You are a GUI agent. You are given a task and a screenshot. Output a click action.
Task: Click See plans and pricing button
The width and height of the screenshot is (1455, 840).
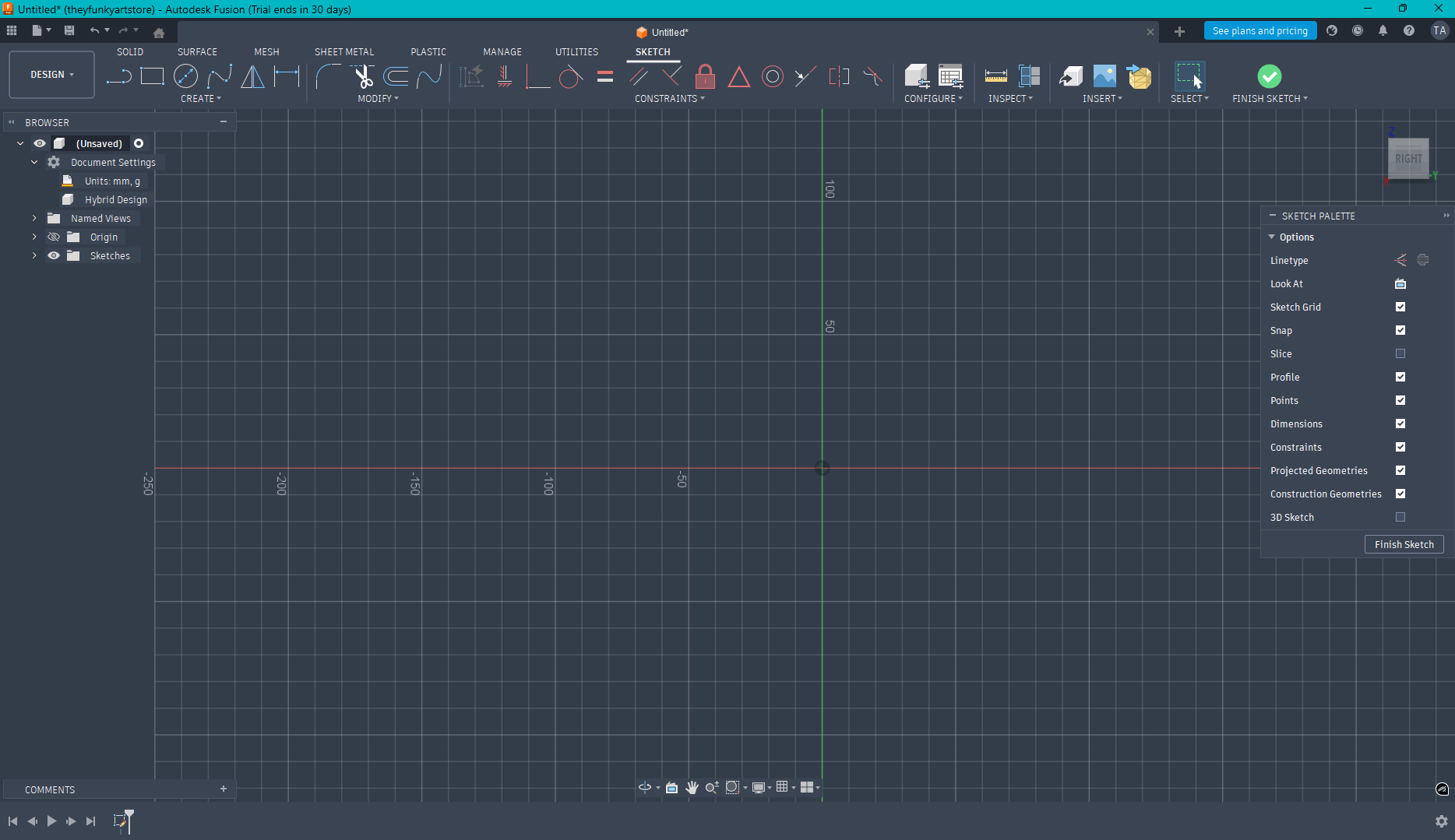pos(1260,30)
